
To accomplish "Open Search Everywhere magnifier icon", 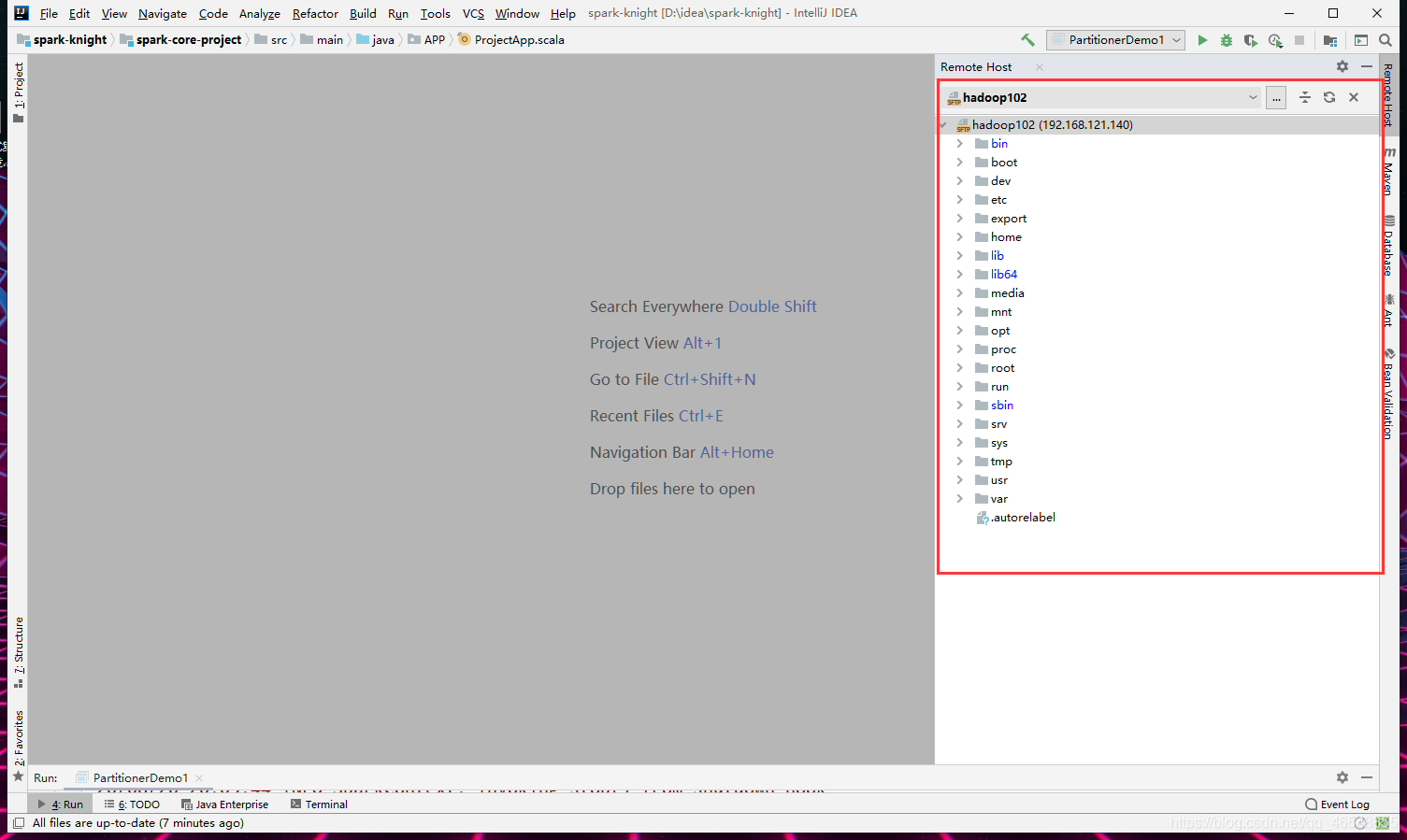I will [x=1385, y=40].
